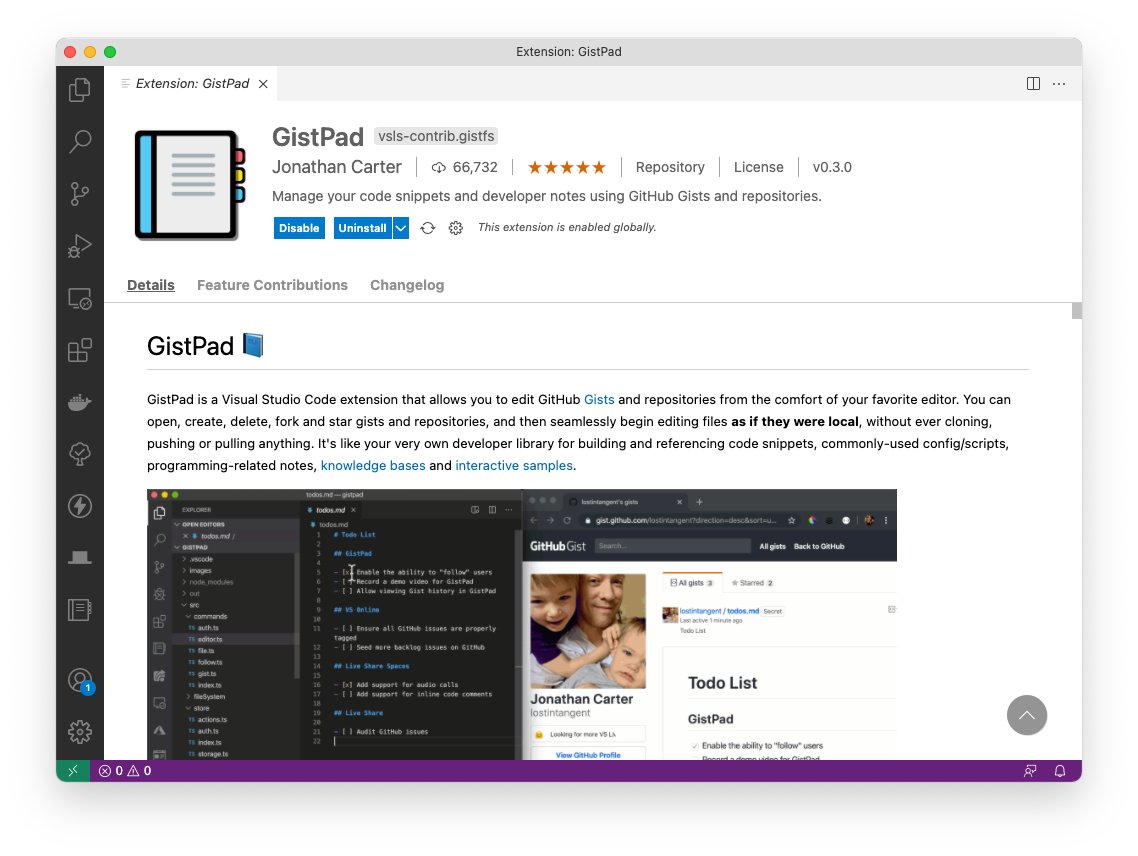Click the GistPad demo screenshot image
Image resolution: width=1138 pixels, height=856 pixels.
522,624
